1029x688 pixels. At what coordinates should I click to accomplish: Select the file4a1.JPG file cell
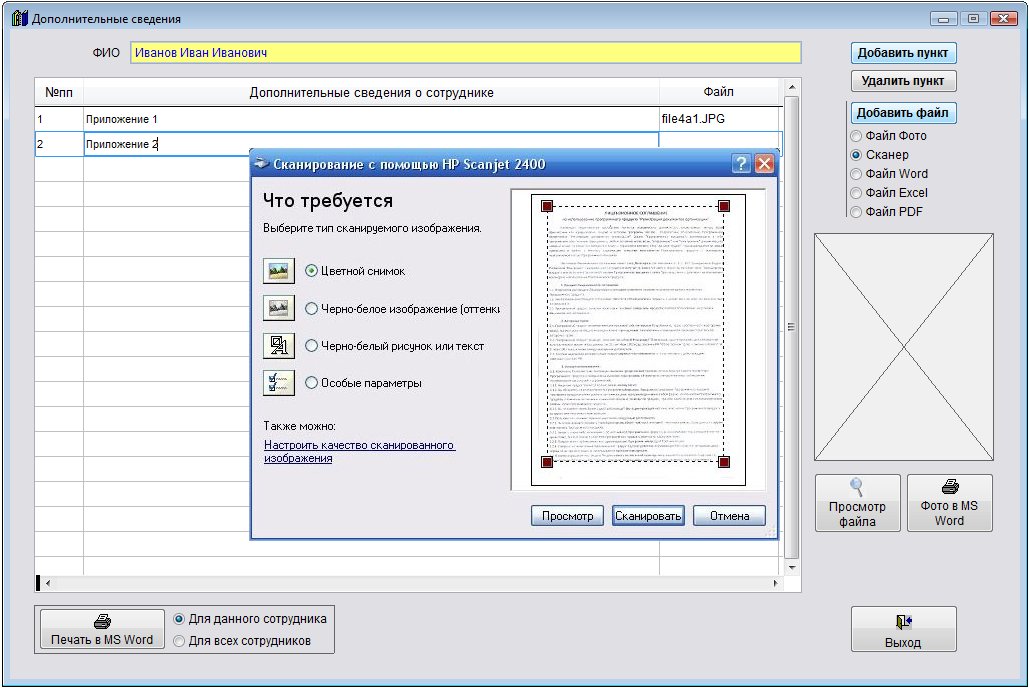(718, 119)
